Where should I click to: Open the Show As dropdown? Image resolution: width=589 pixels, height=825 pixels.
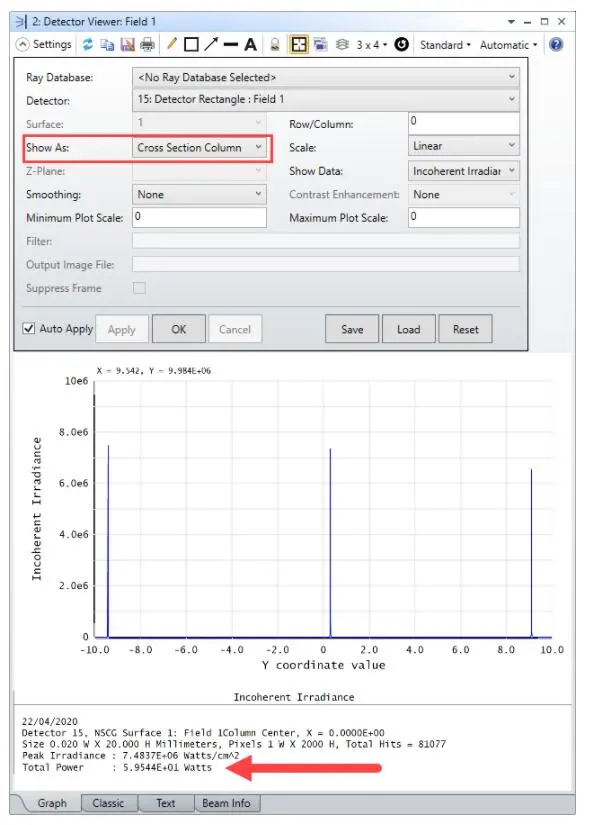[x=199, y=148]
